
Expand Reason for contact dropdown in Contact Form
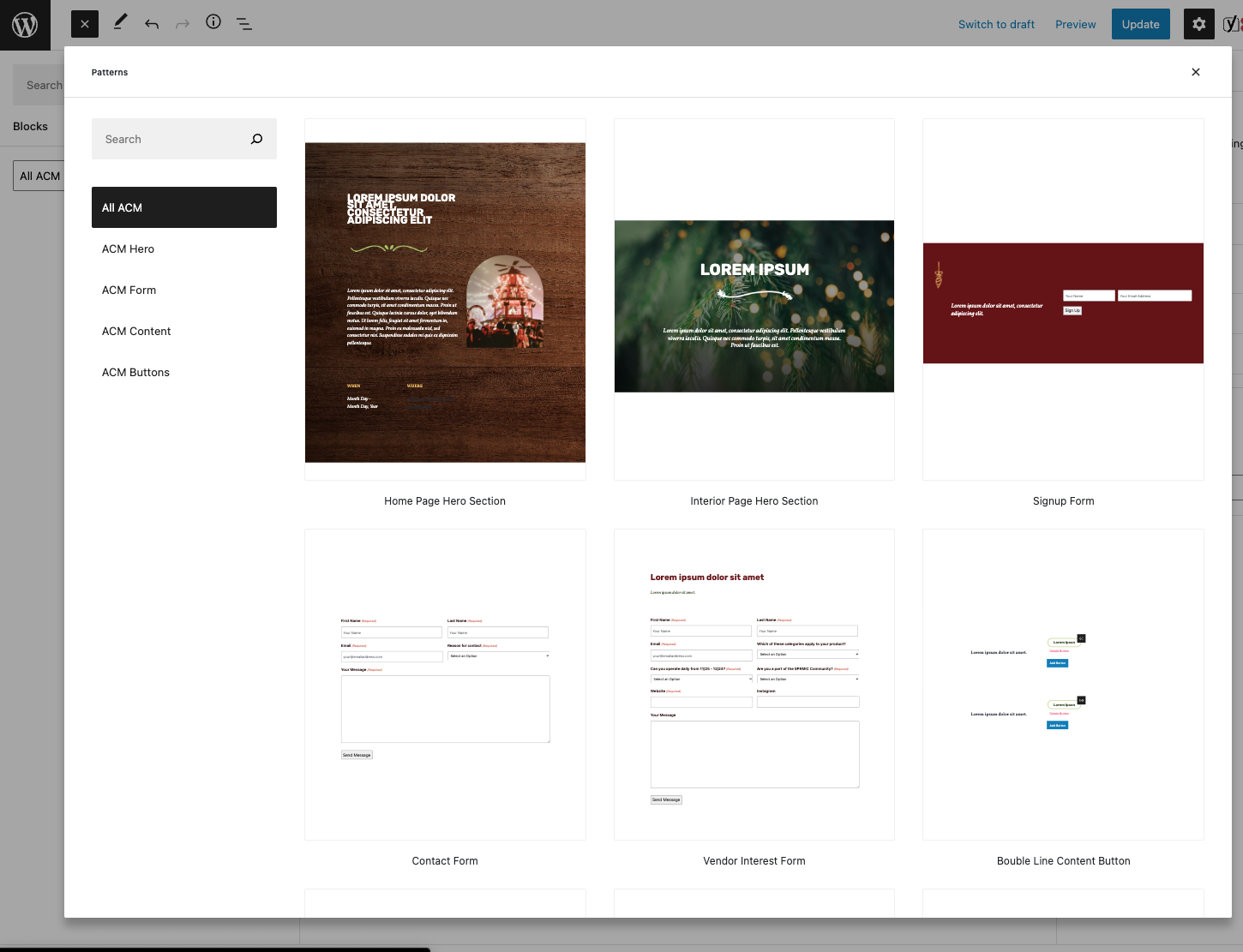tap(498, 656)
